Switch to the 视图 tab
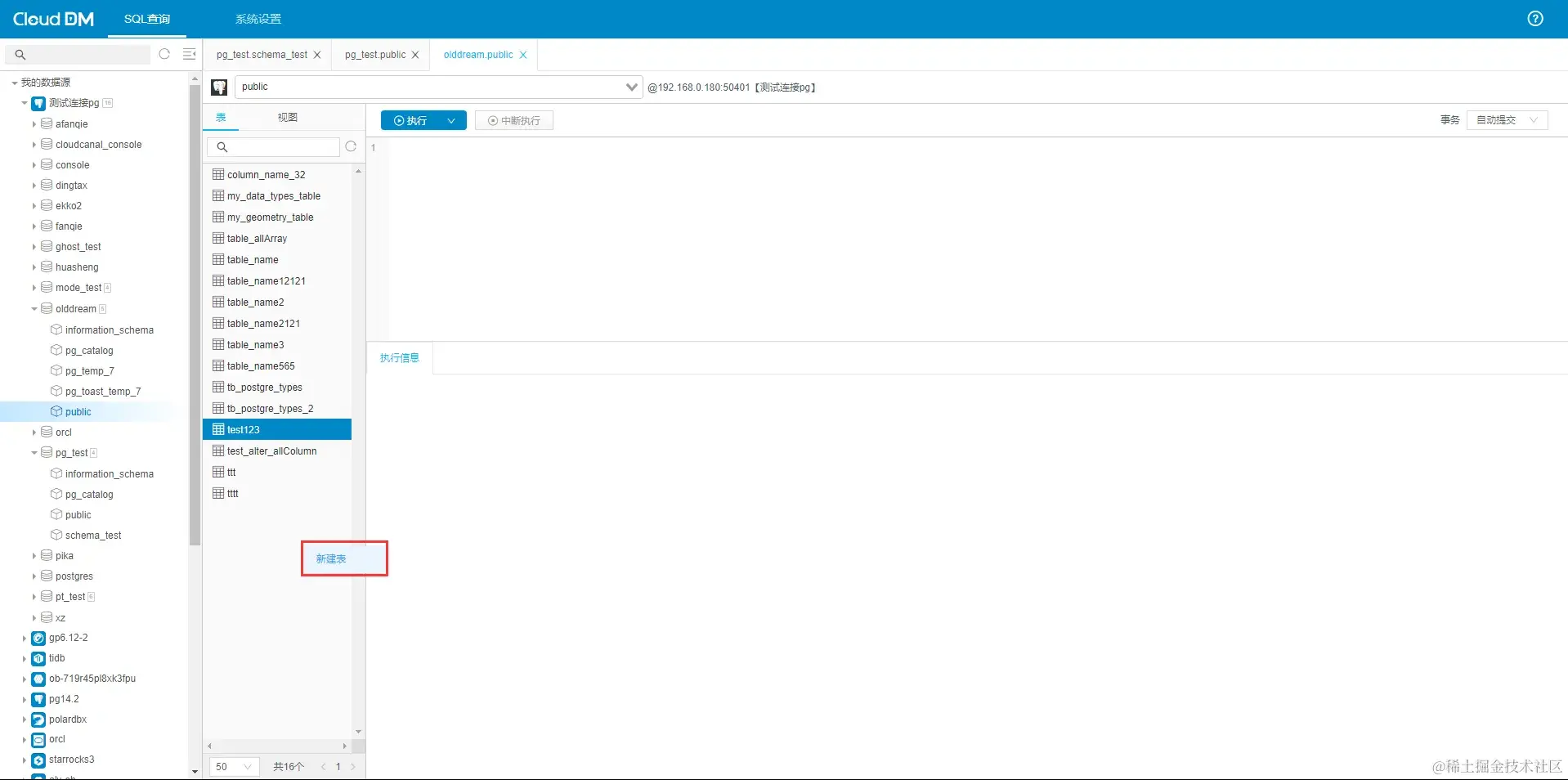Viewport: 1568px width, 780px height. pyautogui.click(x=286, y=117)
